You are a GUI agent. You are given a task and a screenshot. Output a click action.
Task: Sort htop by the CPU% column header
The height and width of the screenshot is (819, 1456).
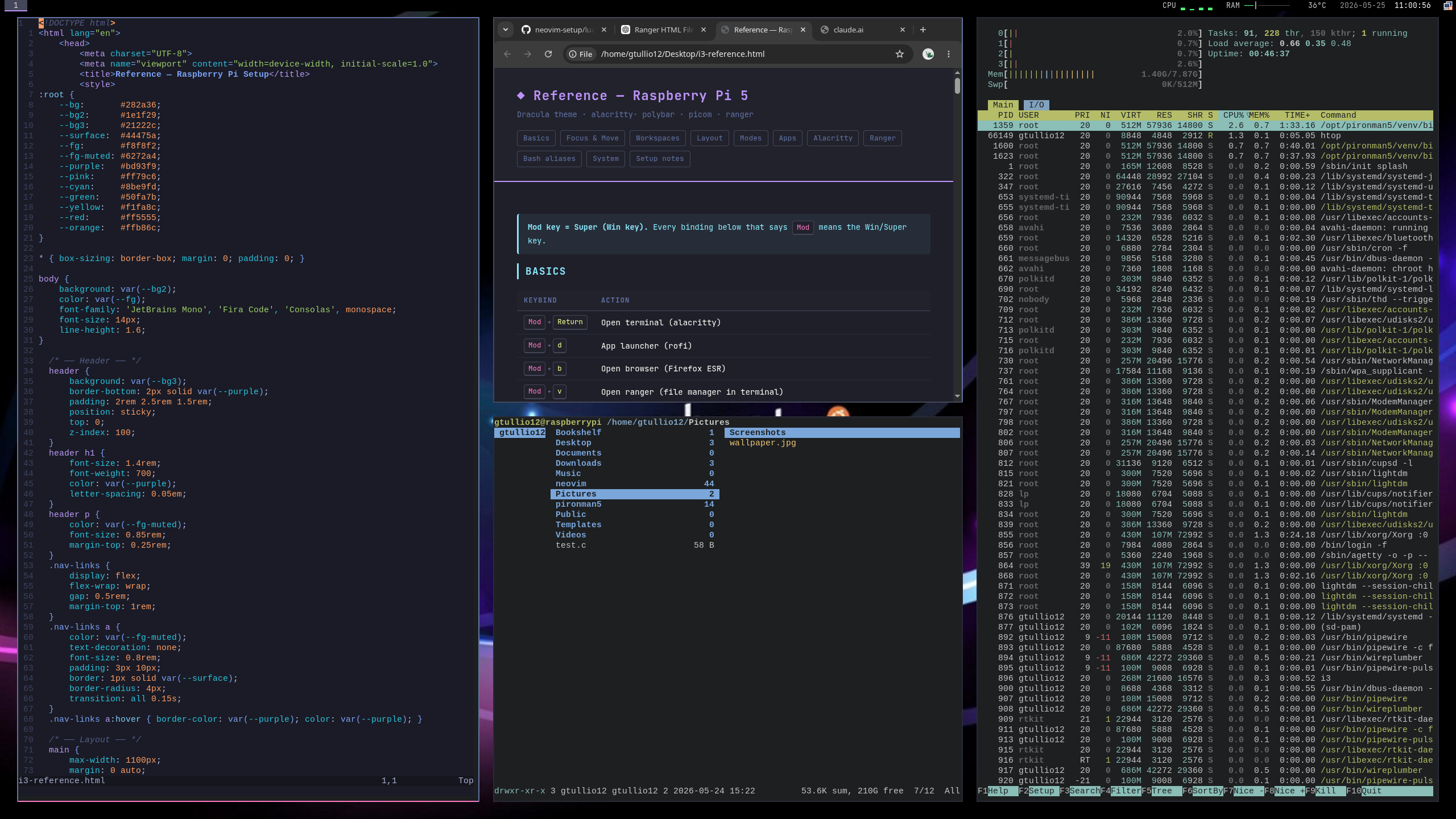pyautogui.click(x=1233, y=115)
